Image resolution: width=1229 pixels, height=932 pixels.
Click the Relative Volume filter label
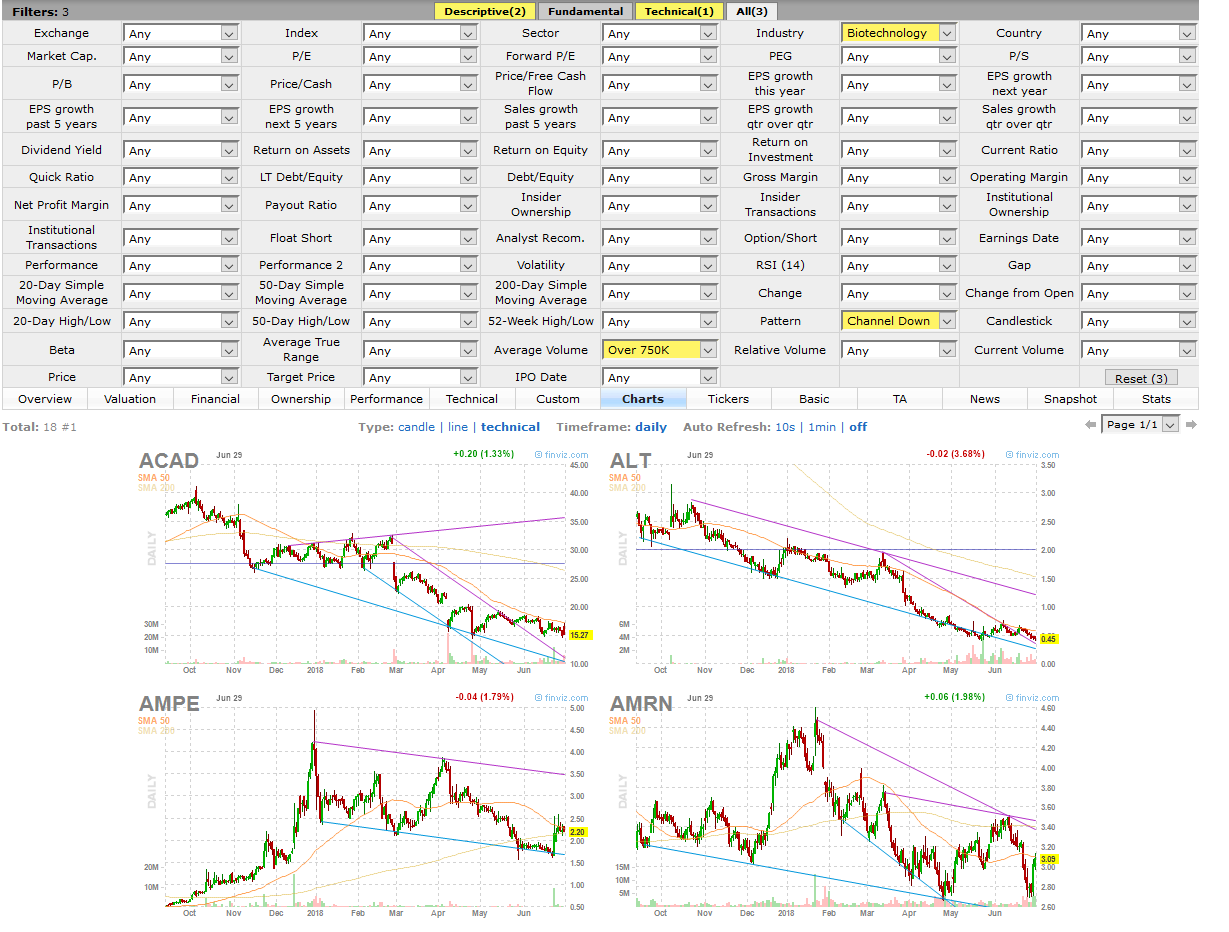(x=780, y=350)
